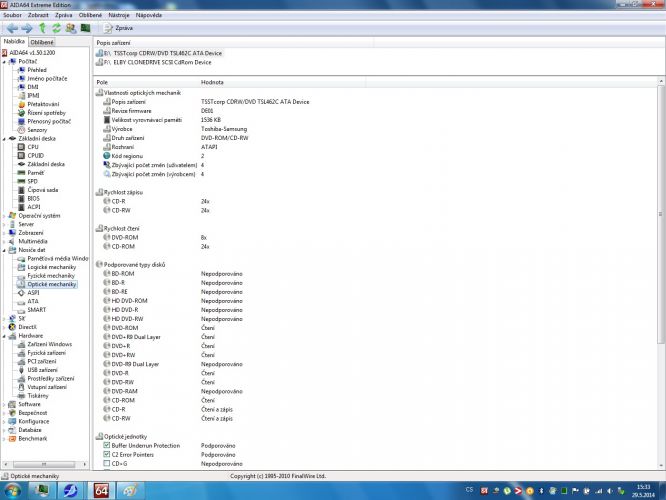The image size is (666, 500).
Task: Collapse the Nosiče dat tree node
Action: point(4,250)
